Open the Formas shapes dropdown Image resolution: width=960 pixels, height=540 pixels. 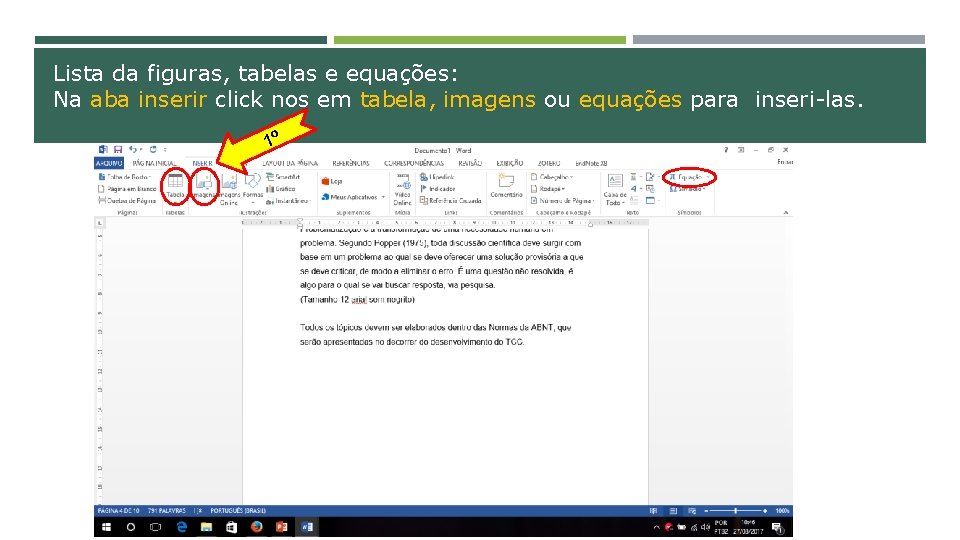tap(253, 190)
